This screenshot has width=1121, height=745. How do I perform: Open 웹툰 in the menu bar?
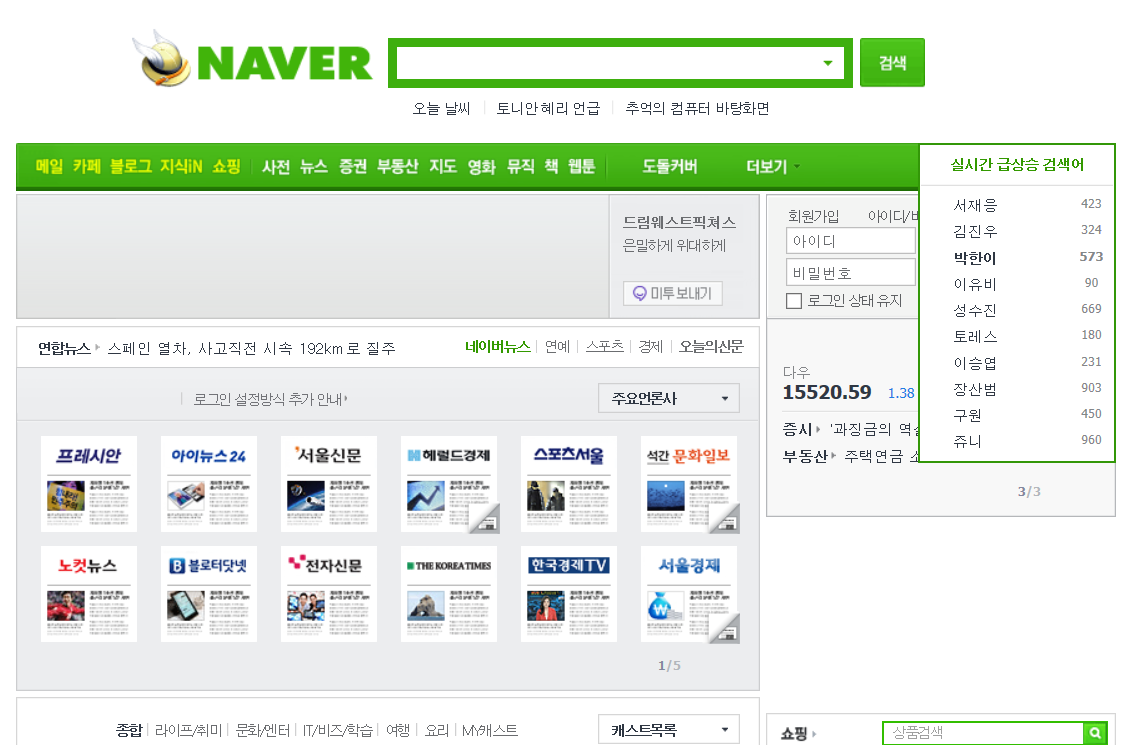[581, 167]
